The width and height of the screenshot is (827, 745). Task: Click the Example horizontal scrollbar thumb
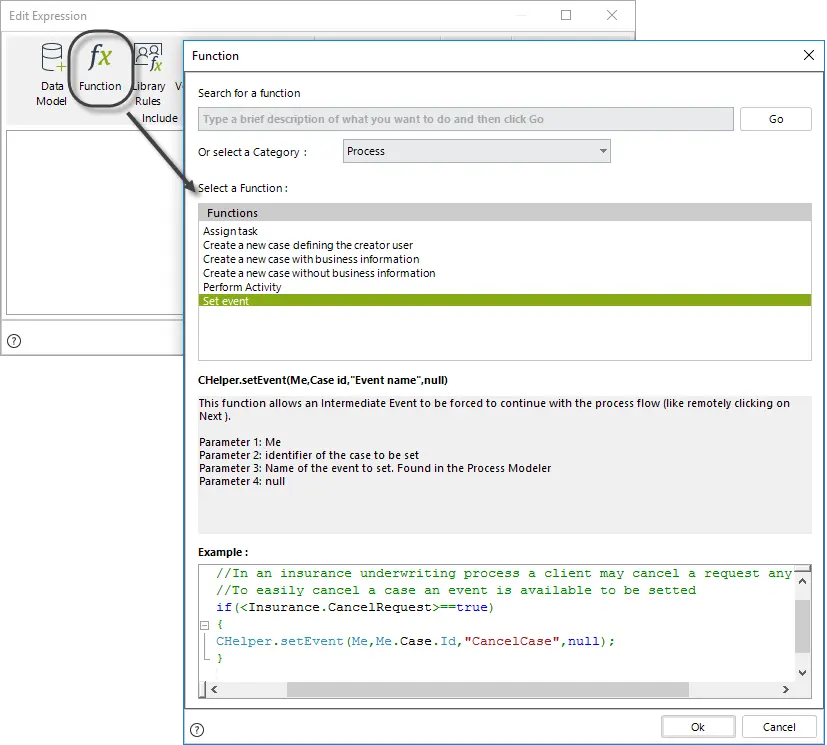[488, 690]
